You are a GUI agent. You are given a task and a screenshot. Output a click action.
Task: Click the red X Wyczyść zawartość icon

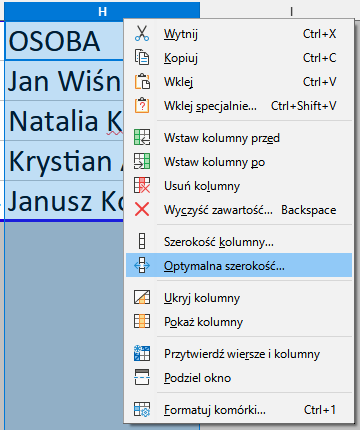[142, 210]
